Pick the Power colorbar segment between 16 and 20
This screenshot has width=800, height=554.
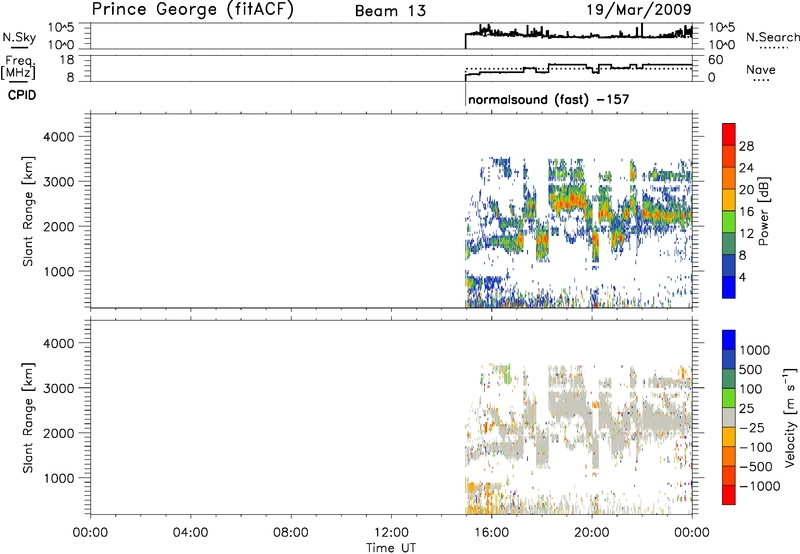729,199
